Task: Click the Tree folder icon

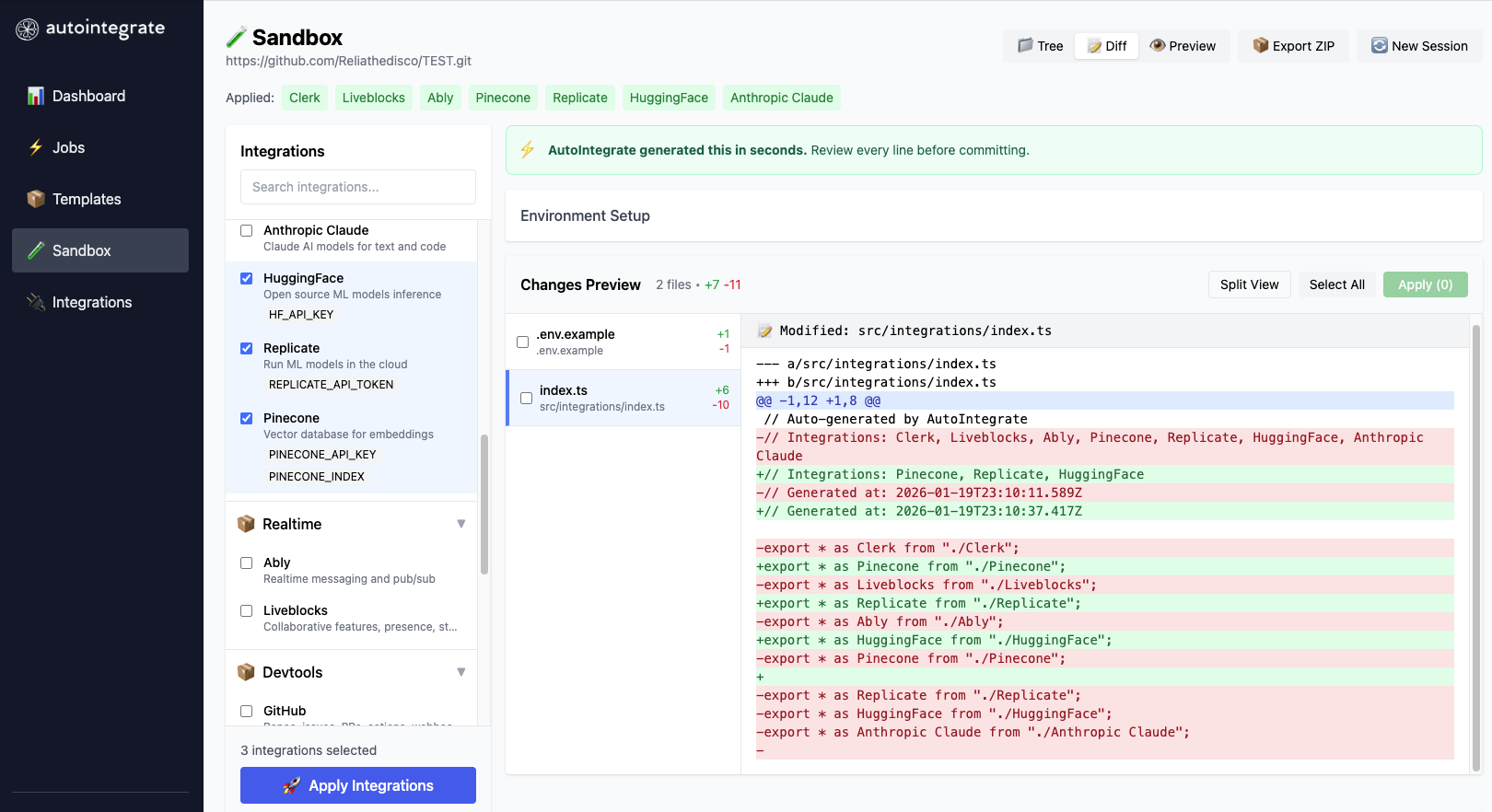Action: (x=1025, y=45)
